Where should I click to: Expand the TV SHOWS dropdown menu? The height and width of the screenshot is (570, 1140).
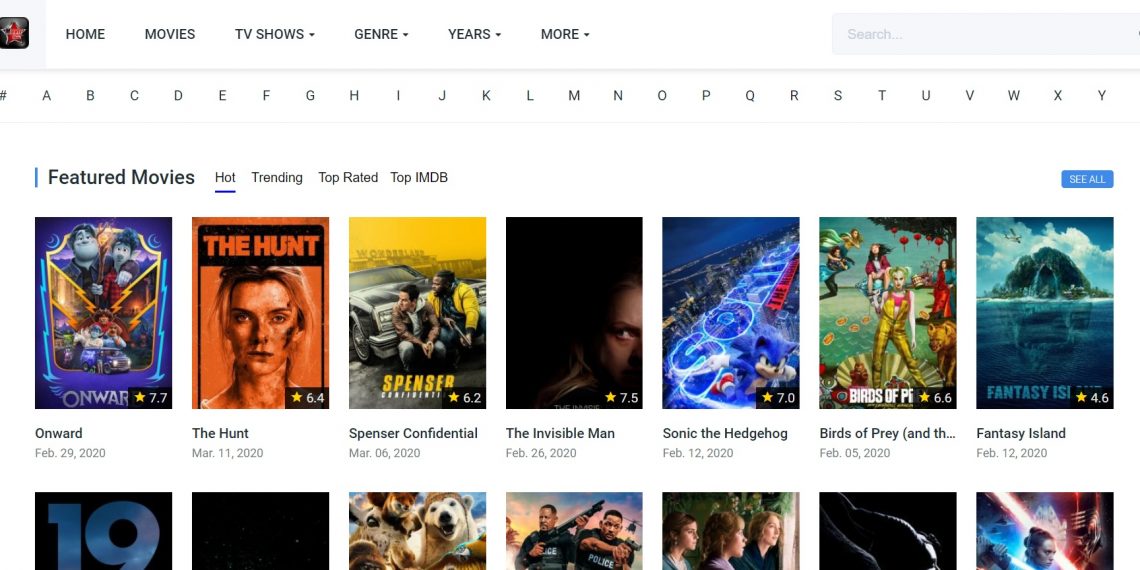click(274, 34)
